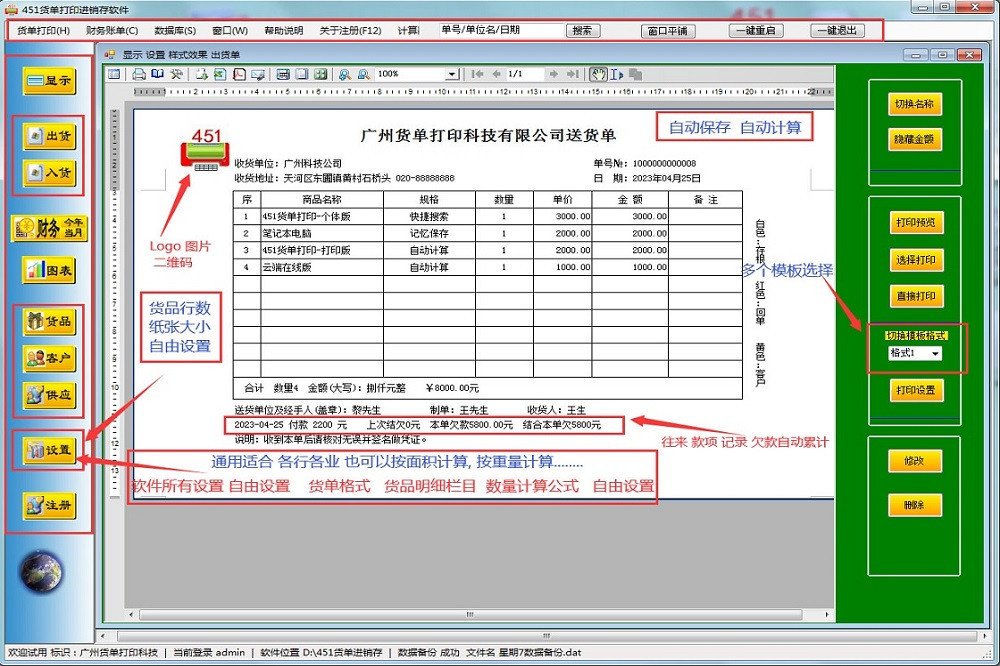Image resolution: width=1000 pixels, height=666 pixels.
Task: Click the 删除 button
Action: (x=915, y=505)
